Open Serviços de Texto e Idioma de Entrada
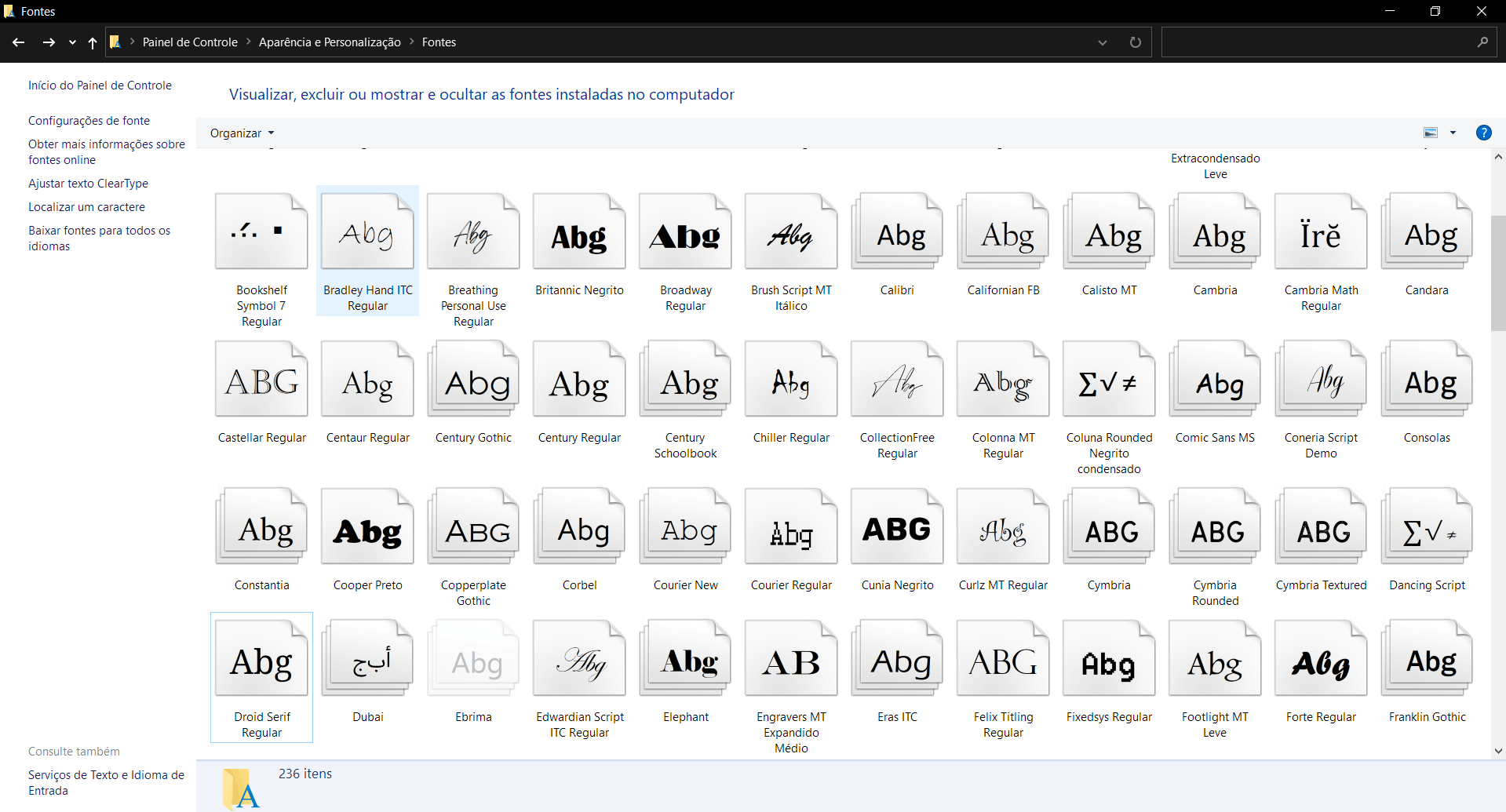Image resolution: width=1506 pixels, height=812 pixels. [106, 783]
